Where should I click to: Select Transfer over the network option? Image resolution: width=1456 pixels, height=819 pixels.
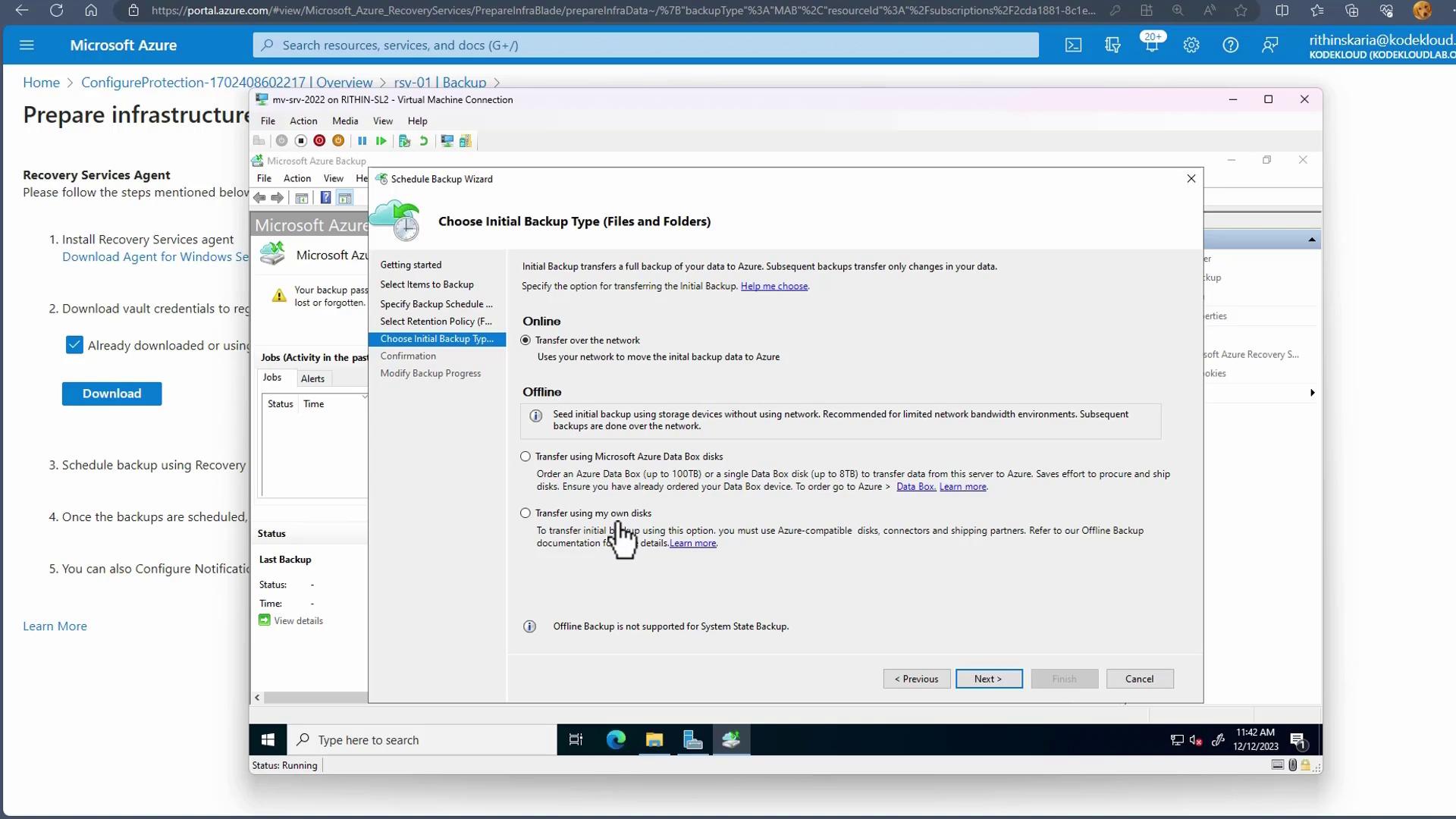point(526,340)
